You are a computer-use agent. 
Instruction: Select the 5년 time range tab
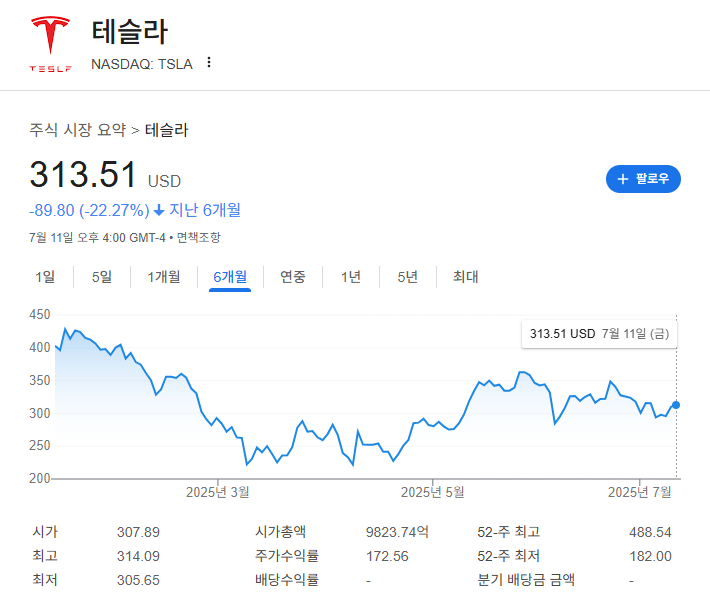pos(408,277)
